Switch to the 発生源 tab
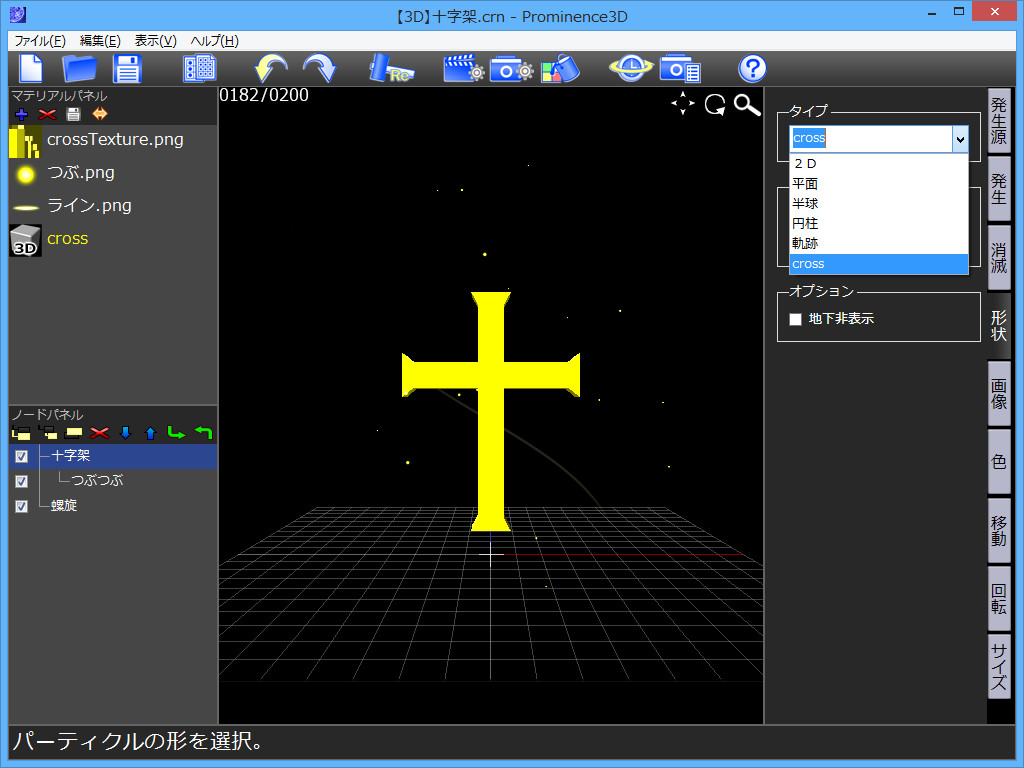The image size is (1024, 768). [x=999, y=121]
